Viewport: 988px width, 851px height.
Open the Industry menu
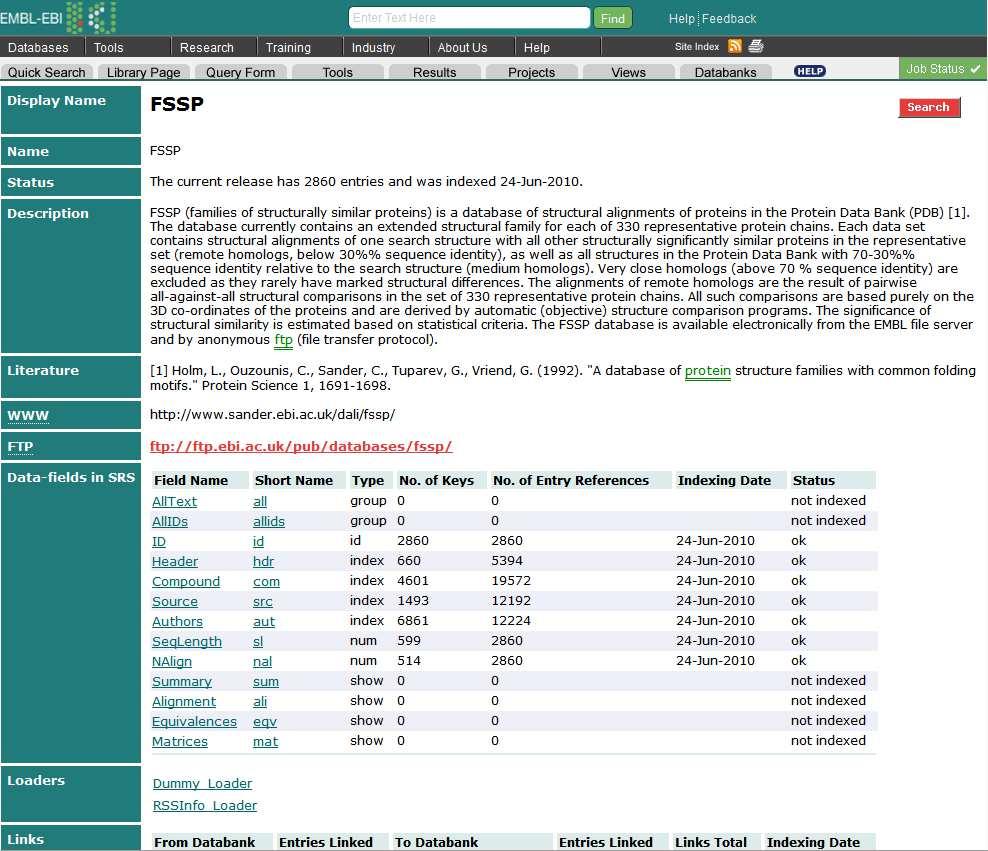point(374,48)
